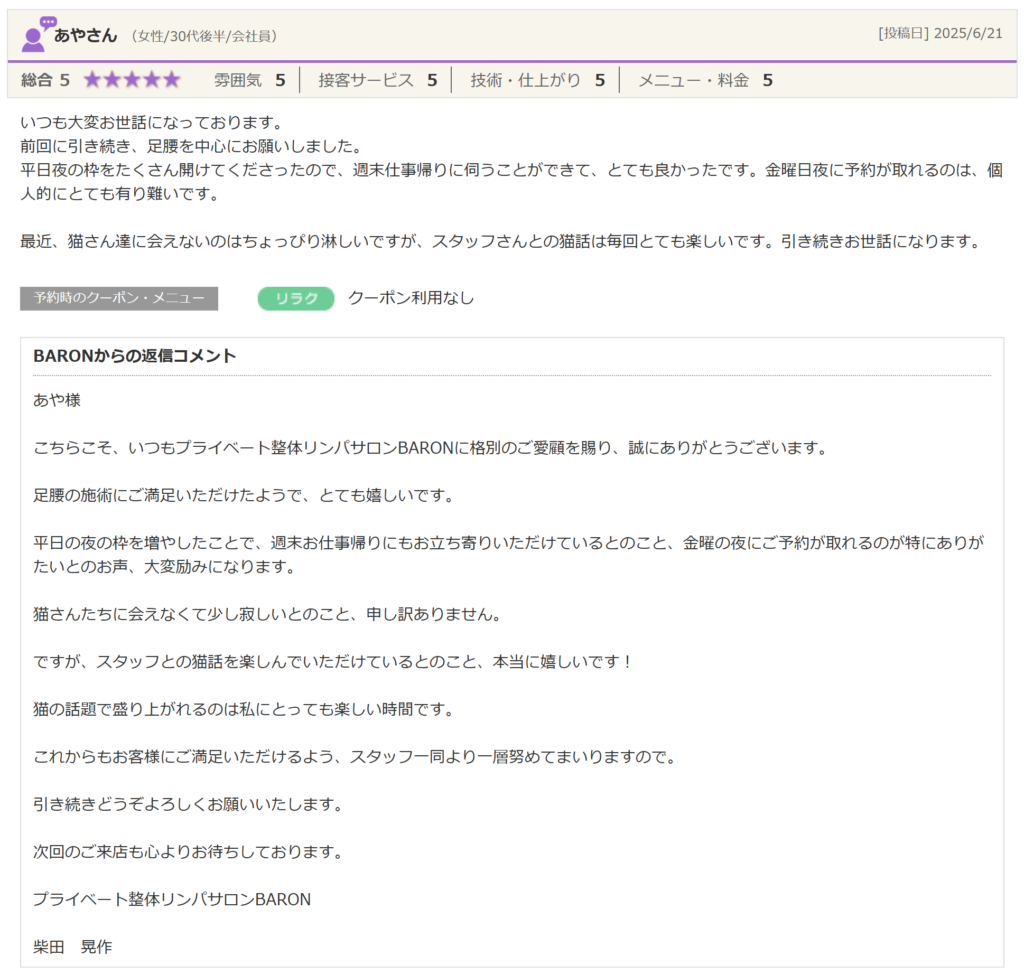Click the 投稿日 2025/6/21 date

point(940,33)
